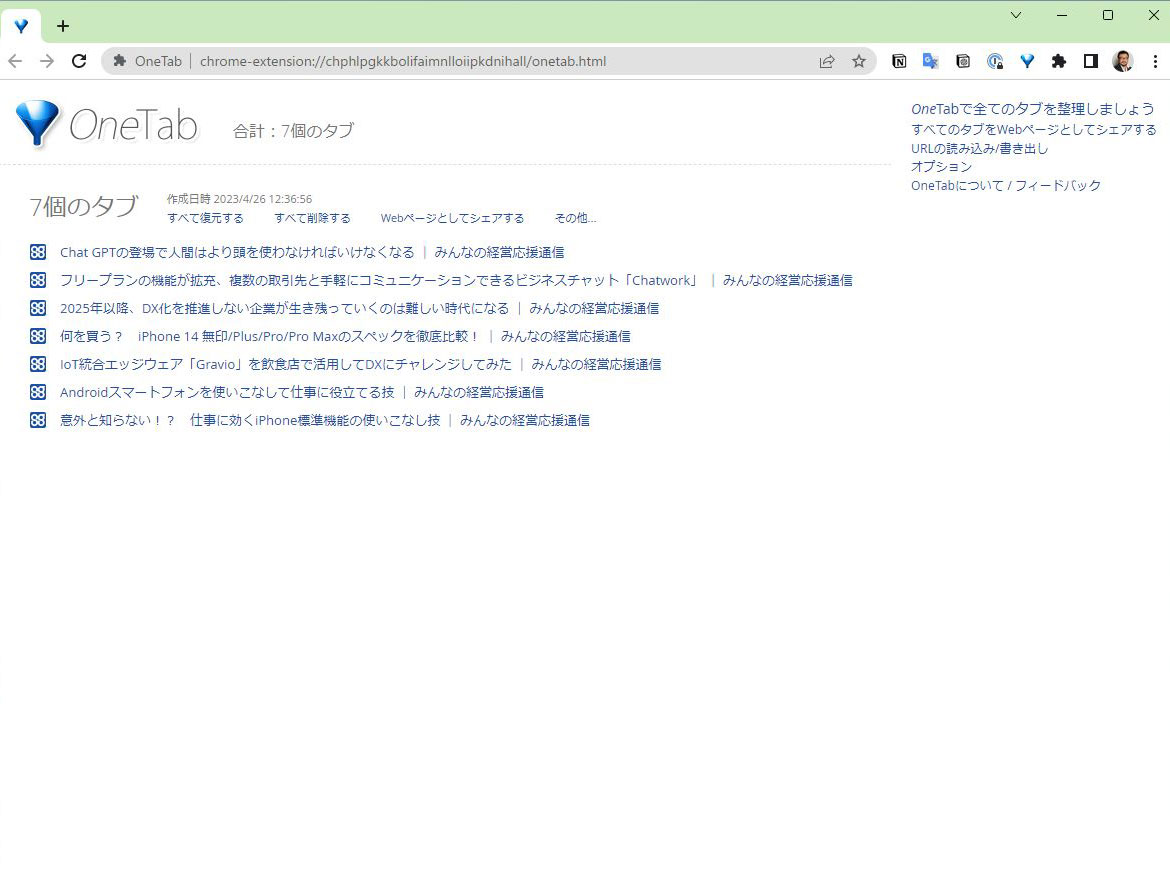This screenshot has height=888, width=1170.
Task: Reload the page
Action: pos(79,61)
